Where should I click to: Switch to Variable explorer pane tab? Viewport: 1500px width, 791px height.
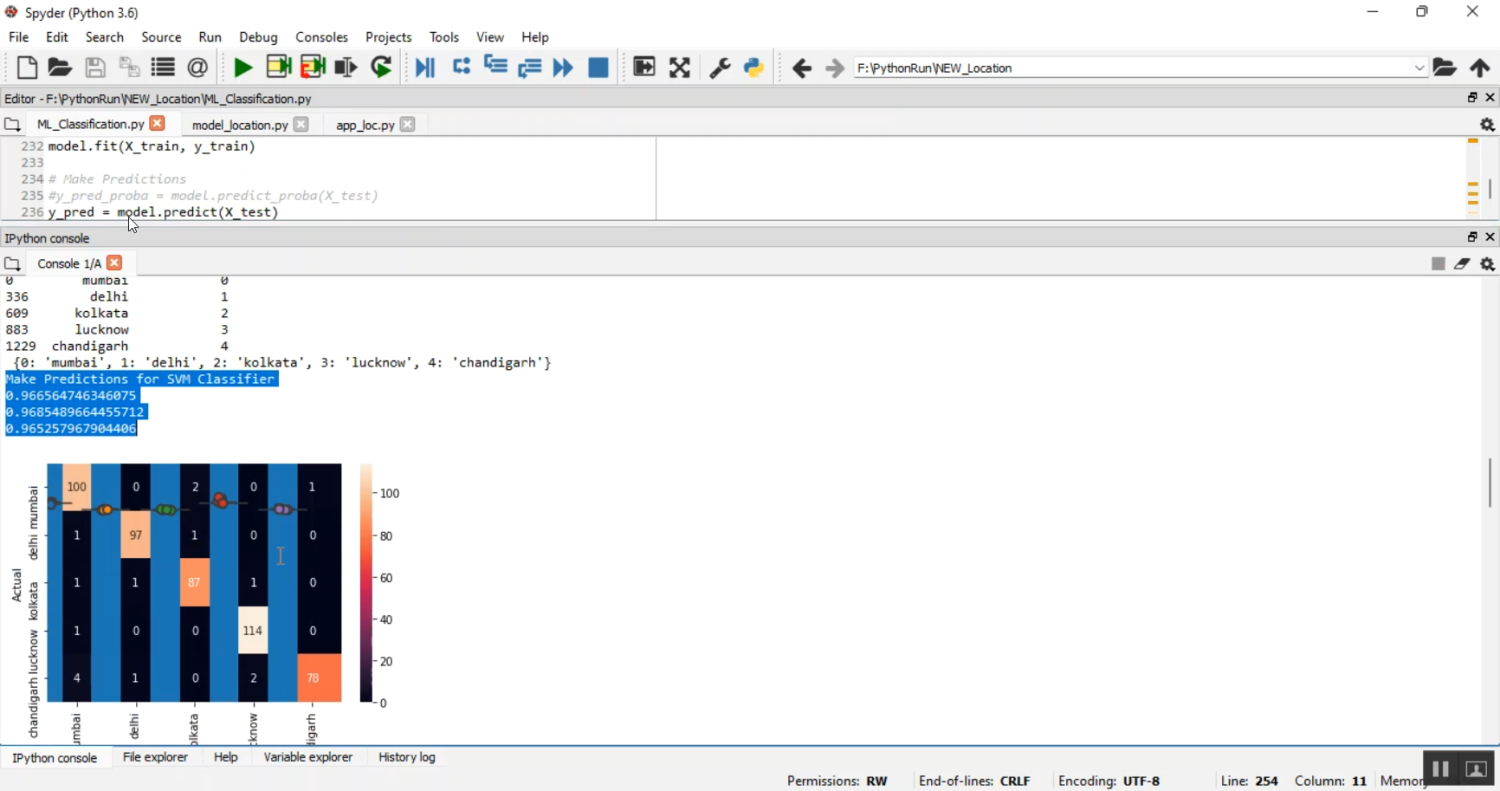[x=307, y=757]
